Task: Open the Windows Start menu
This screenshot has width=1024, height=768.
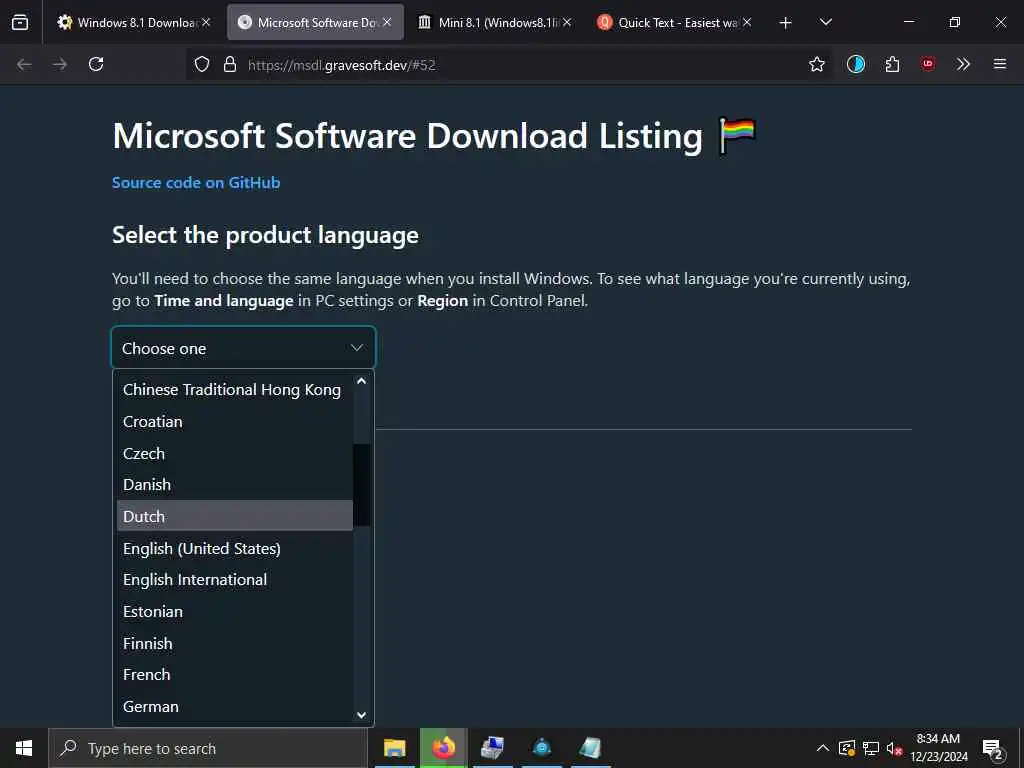Action: pyautogui.click(x=24, y=748)
